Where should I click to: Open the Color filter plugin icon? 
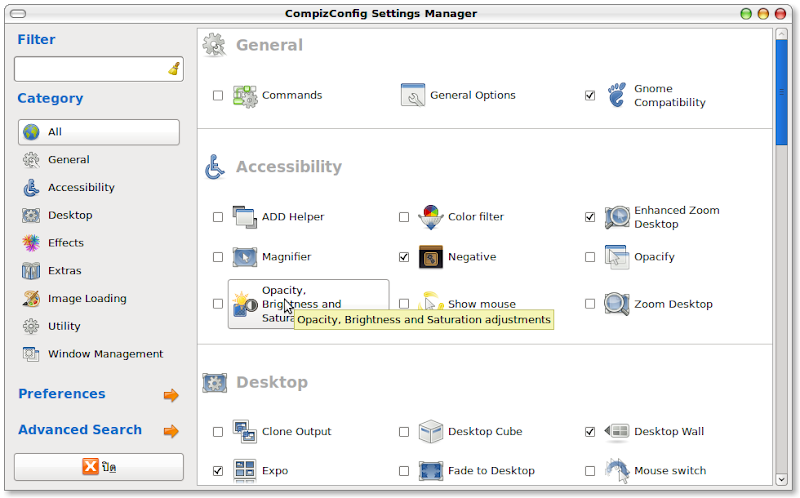point(431,217)
